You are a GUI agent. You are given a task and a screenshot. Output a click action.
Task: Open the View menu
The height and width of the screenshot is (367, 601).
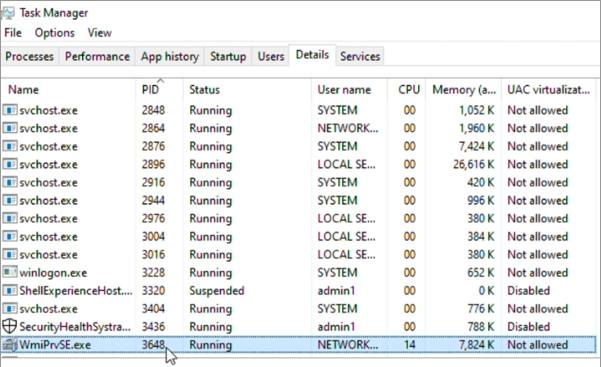[100, 33]
